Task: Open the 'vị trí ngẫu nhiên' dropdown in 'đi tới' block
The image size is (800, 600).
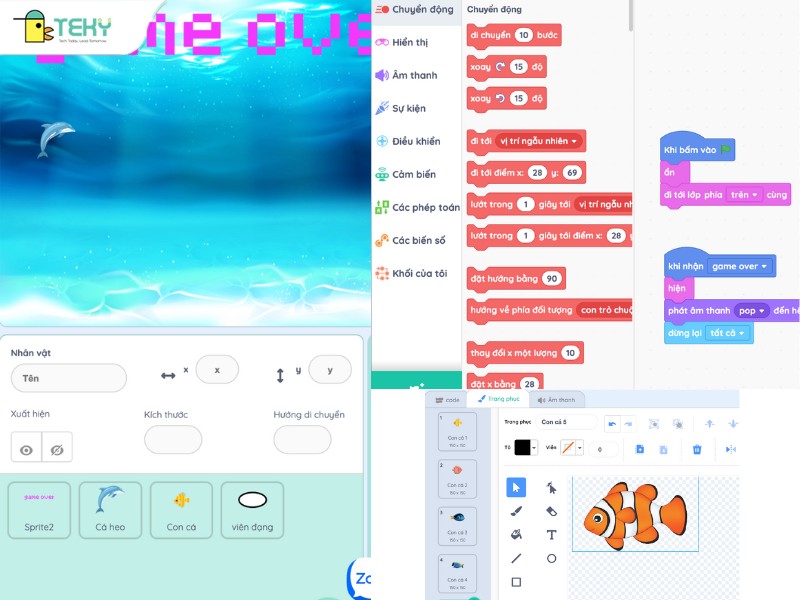Action: point(540,141)
